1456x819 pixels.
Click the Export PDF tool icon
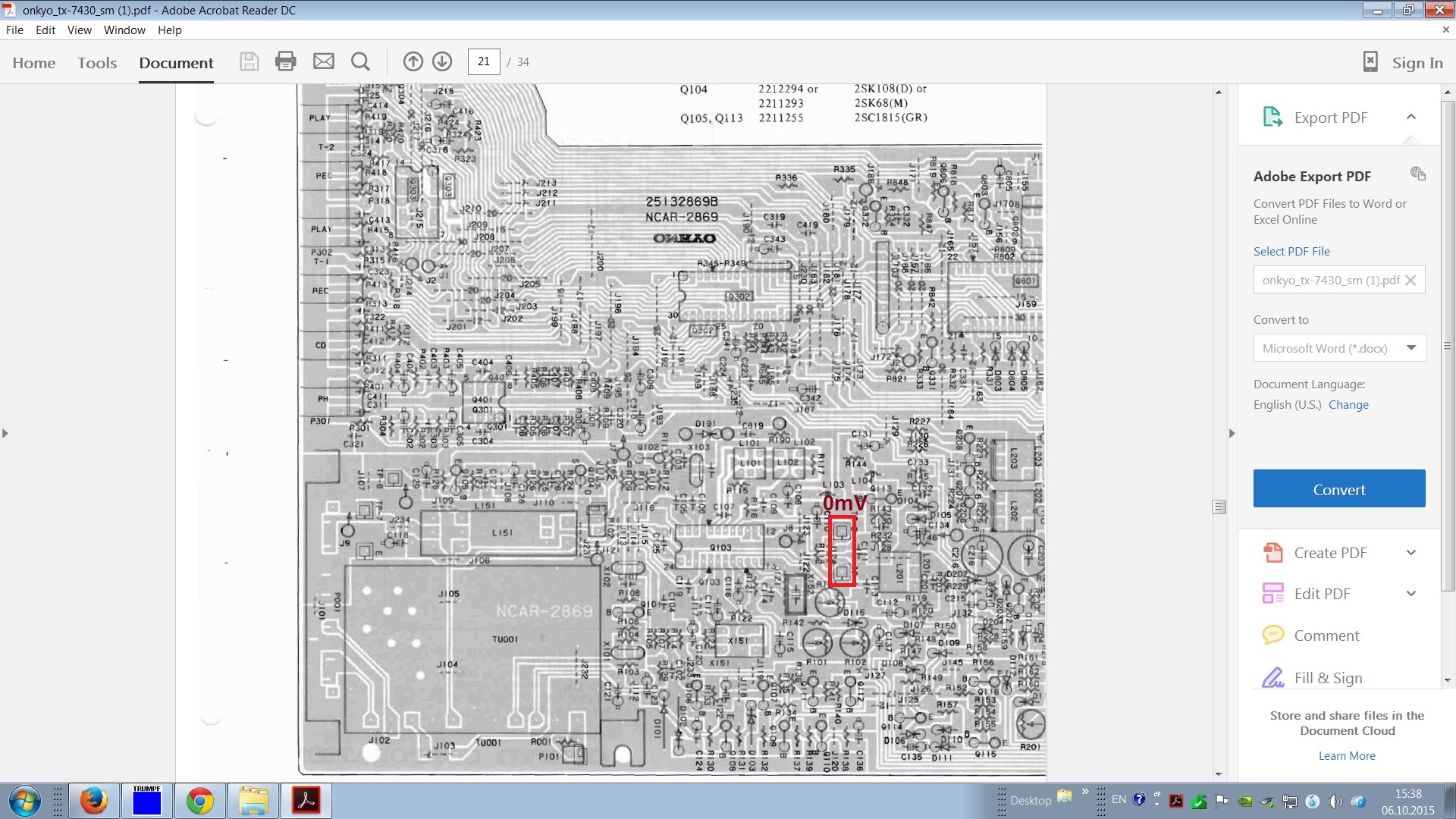tap(1272, 117)
